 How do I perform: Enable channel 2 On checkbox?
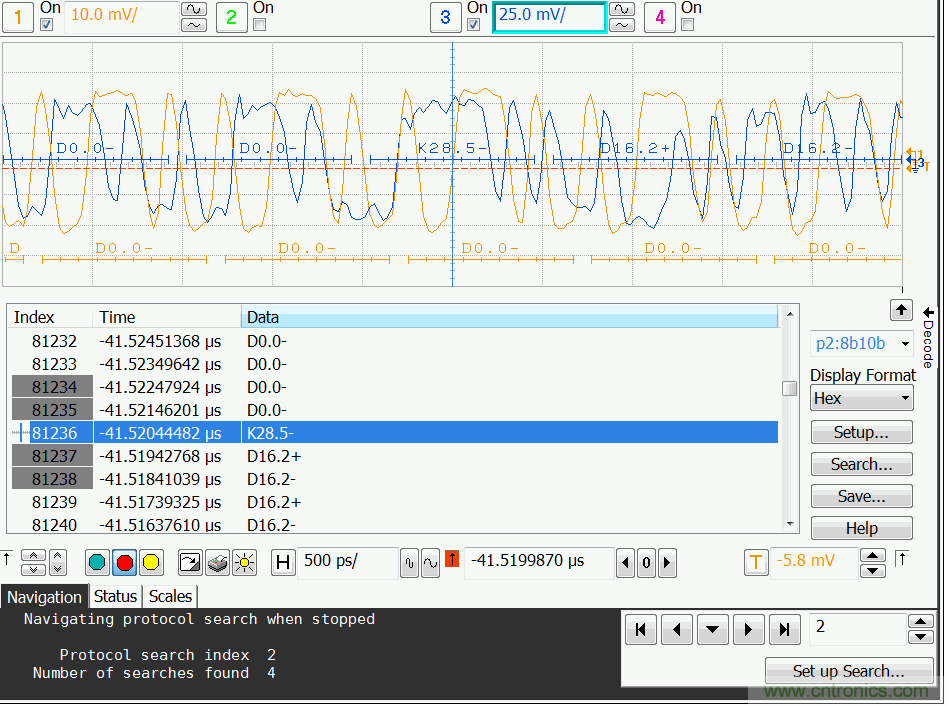tap(260, 25)
